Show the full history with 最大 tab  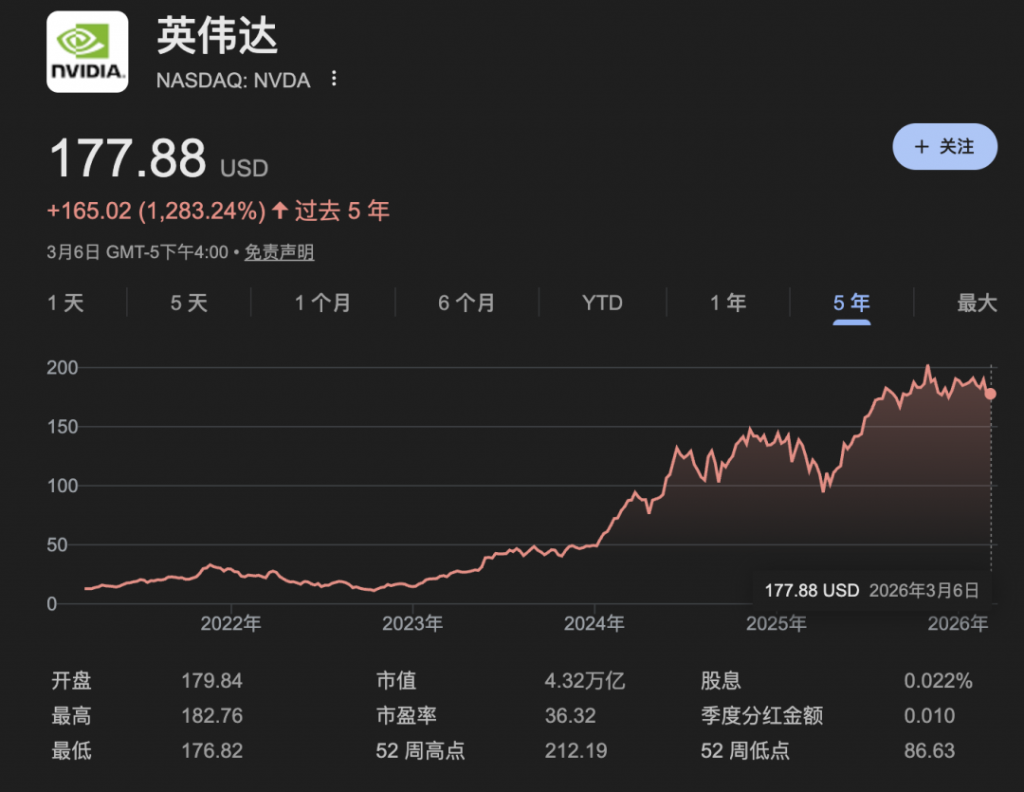[x=977, y=303]
